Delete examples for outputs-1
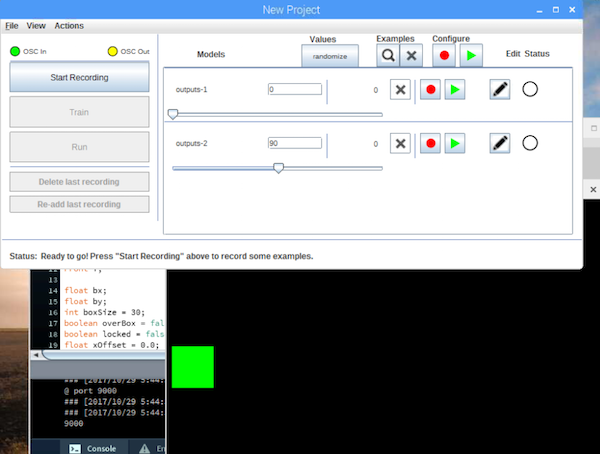600x454 pixels. [x=400, y=90]
